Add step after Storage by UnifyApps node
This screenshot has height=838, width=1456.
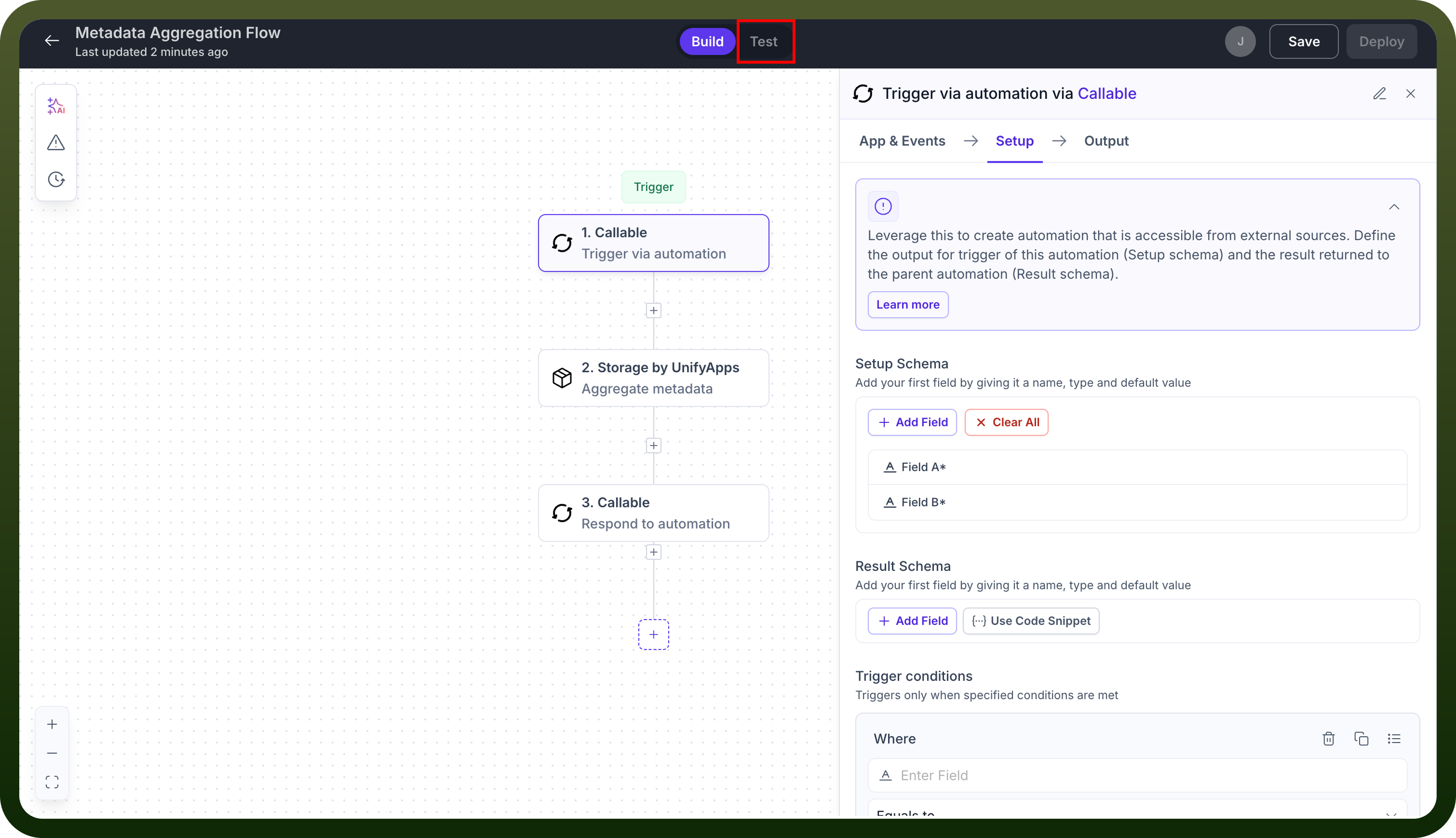[x=653, y=446]
